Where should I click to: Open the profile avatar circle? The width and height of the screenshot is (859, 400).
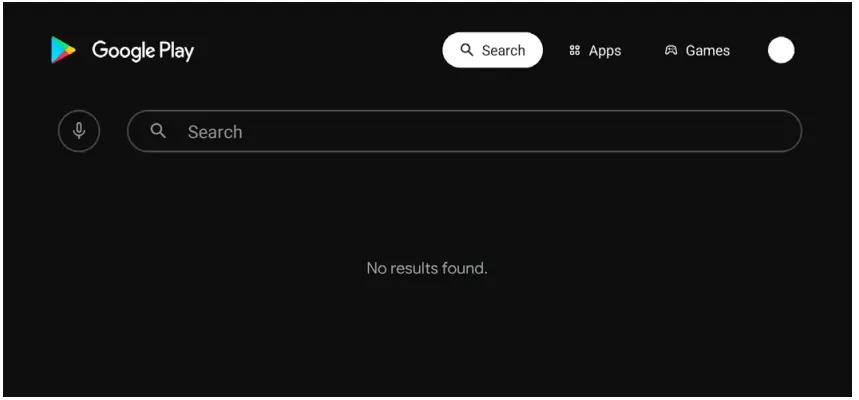[781, 50]
